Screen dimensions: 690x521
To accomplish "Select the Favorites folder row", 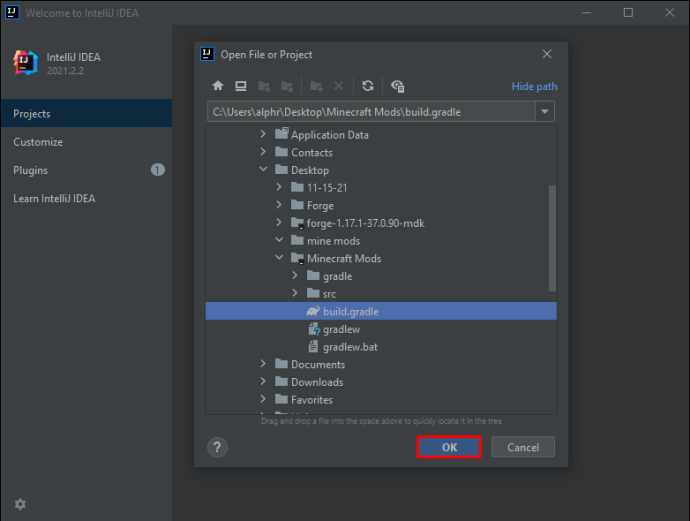I will 381,400.
